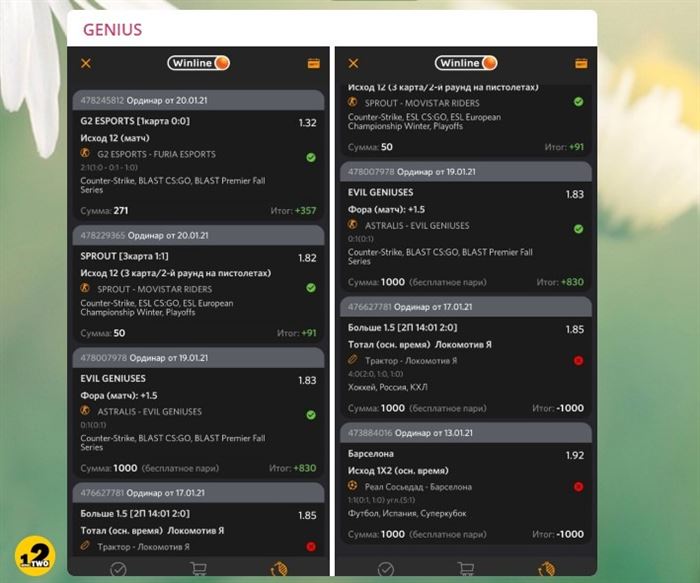Viewport: 700px width, 583px height.
Task: Open left bet header 476627781 Ординар от 17.01.21
Action: [199, 493]
